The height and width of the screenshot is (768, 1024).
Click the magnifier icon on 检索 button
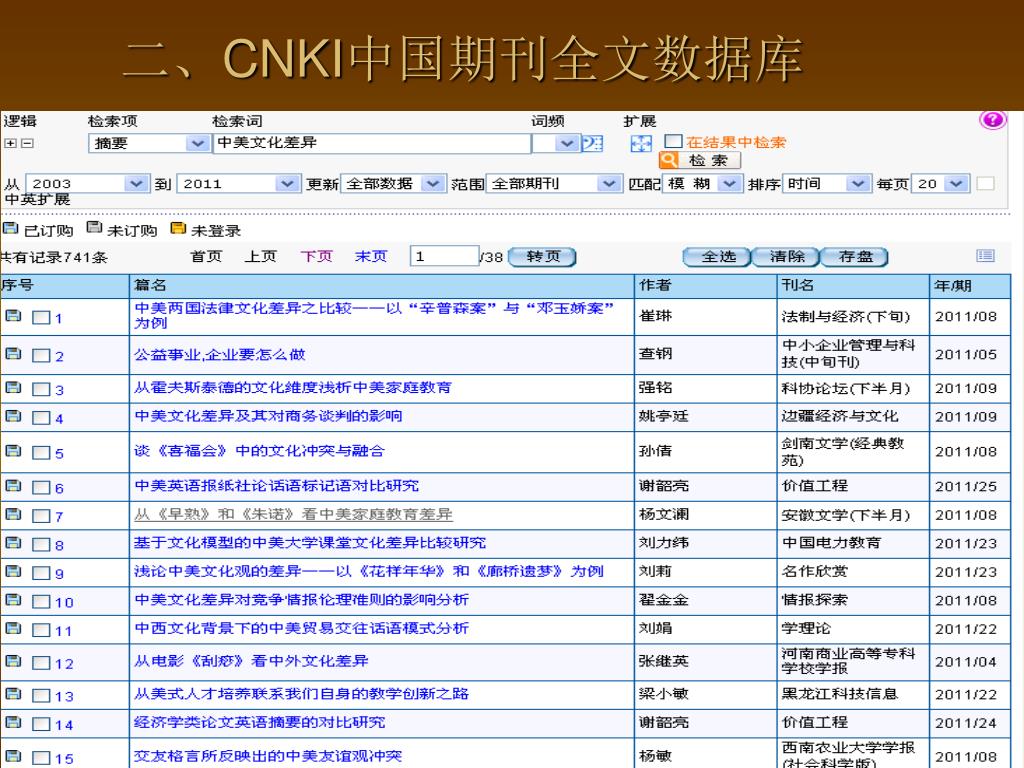point(668,160)
